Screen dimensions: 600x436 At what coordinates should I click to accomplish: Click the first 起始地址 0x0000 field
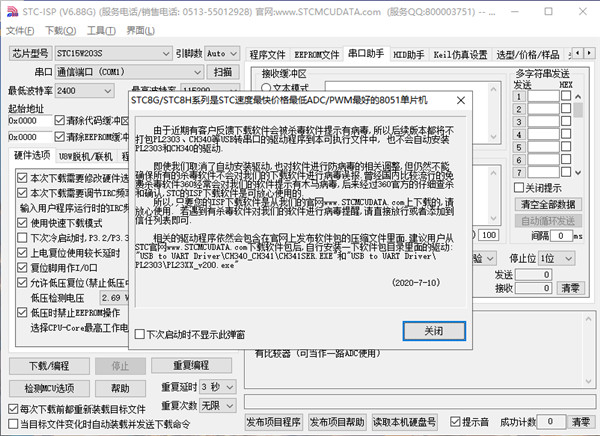click(x=30, y=121)
